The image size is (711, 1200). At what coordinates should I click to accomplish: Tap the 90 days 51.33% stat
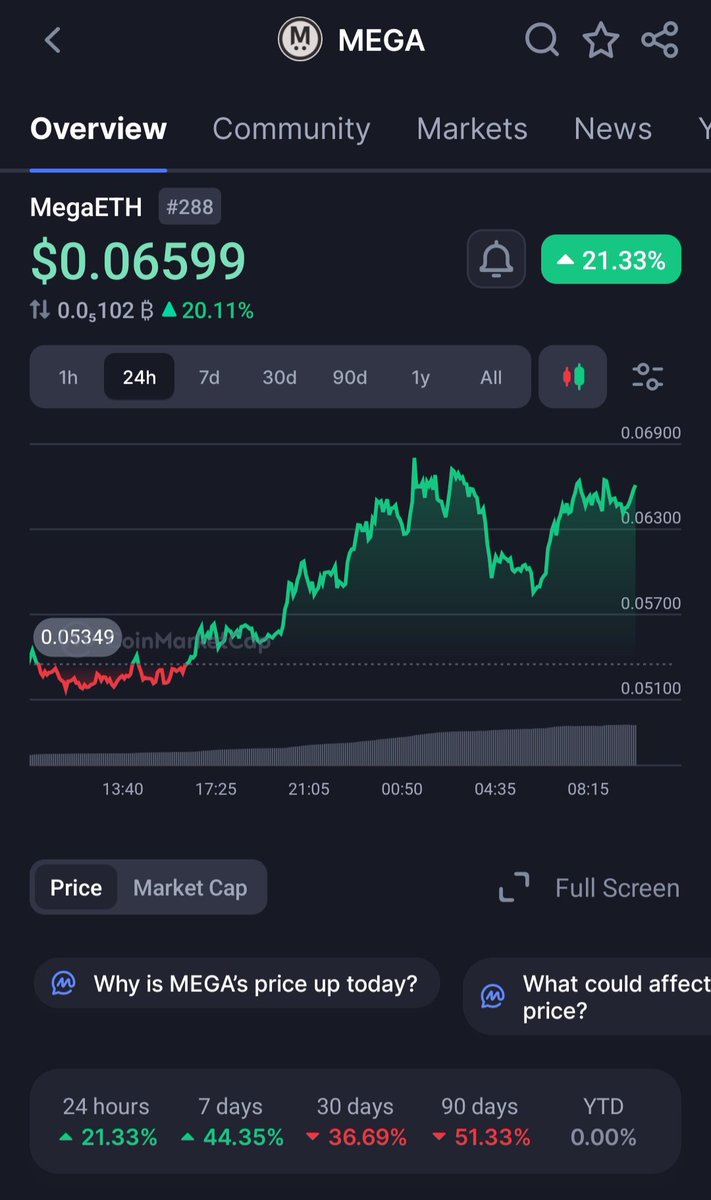[480, 1122]
